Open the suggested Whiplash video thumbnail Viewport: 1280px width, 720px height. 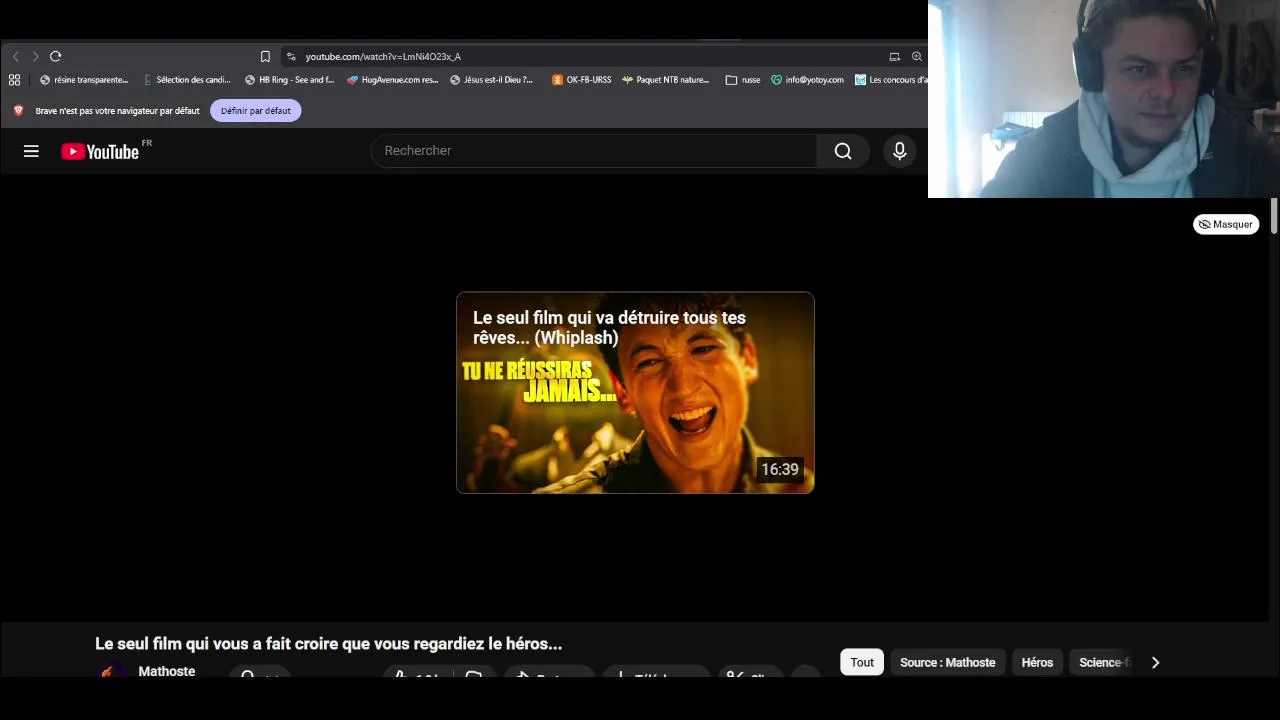click(635, 392)
